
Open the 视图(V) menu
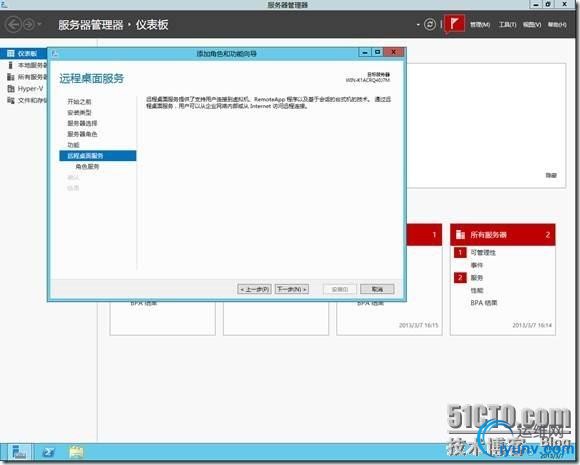532,25
